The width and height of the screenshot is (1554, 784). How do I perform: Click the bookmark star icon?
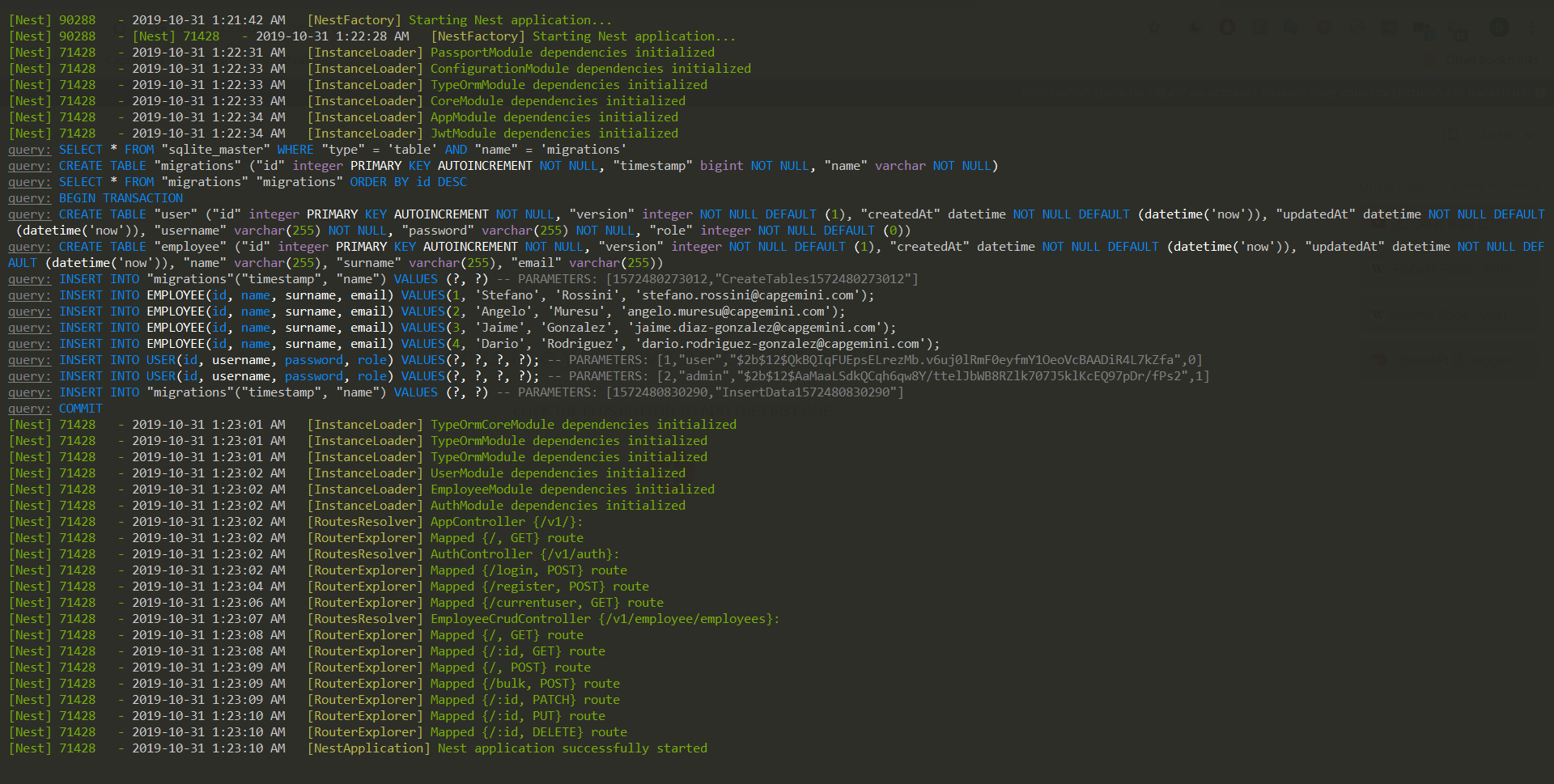click(1154, 28)
